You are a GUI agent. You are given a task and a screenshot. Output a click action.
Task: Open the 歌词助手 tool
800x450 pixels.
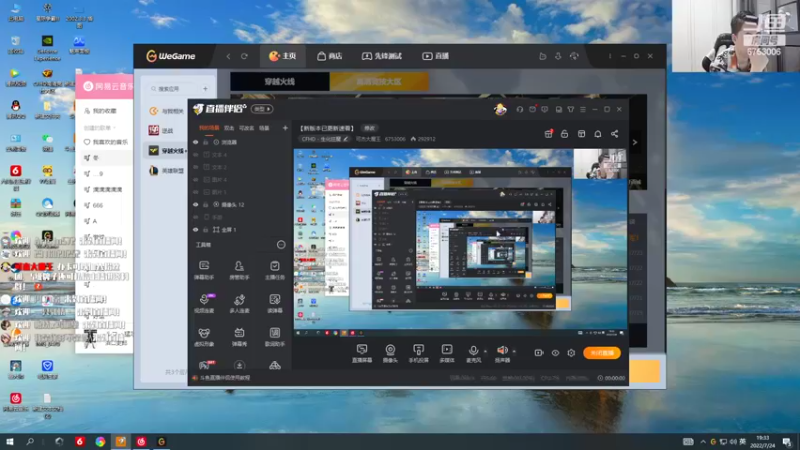tap(274, 337)
